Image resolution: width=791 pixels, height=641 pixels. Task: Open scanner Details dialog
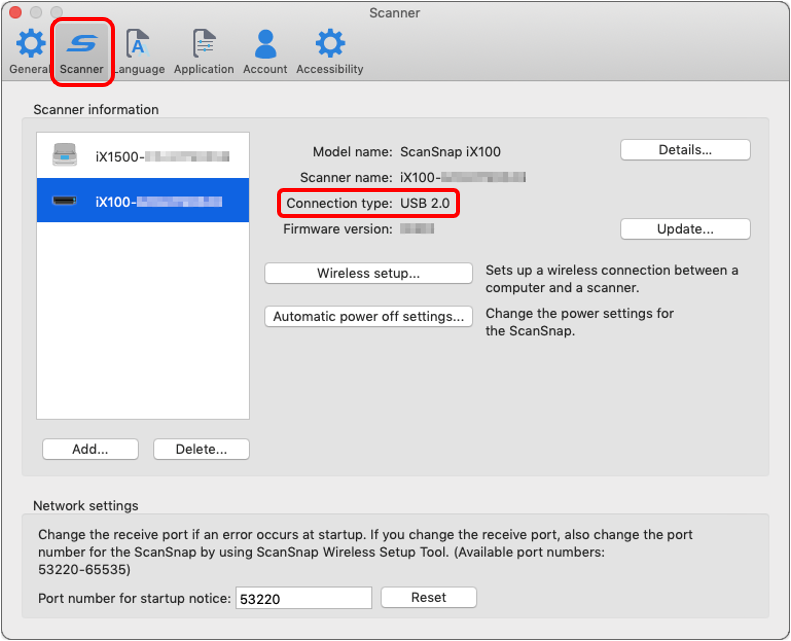pos(685,150)
